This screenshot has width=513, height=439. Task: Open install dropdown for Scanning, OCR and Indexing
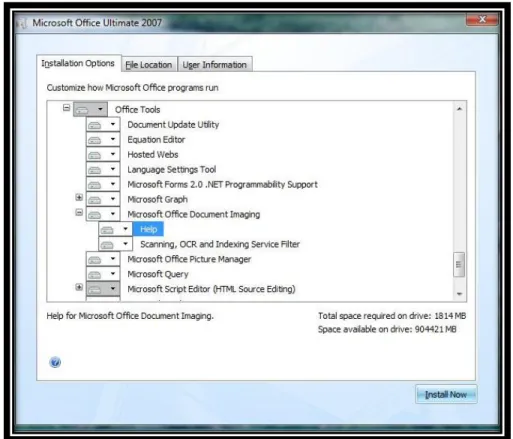(x=116, y=244)
